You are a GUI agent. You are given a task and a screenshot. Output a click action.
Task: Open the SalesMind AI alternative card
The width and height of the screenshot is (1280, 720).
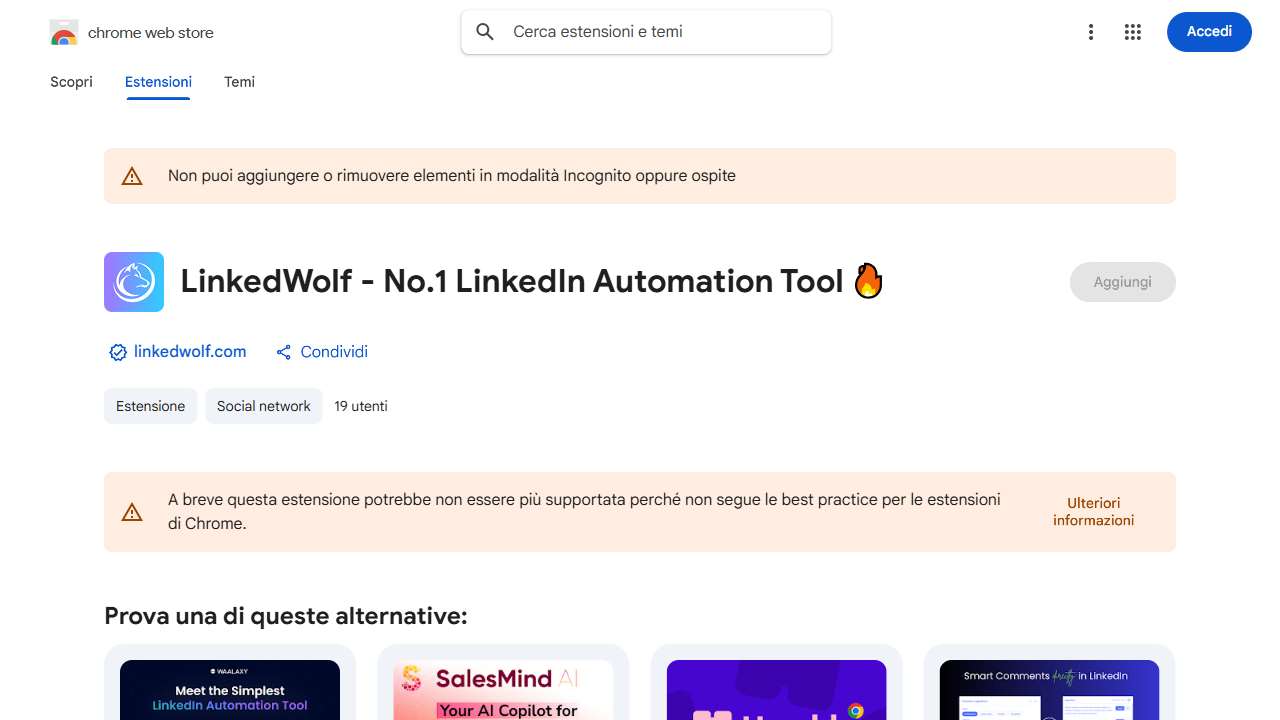(x=503, y=689)
